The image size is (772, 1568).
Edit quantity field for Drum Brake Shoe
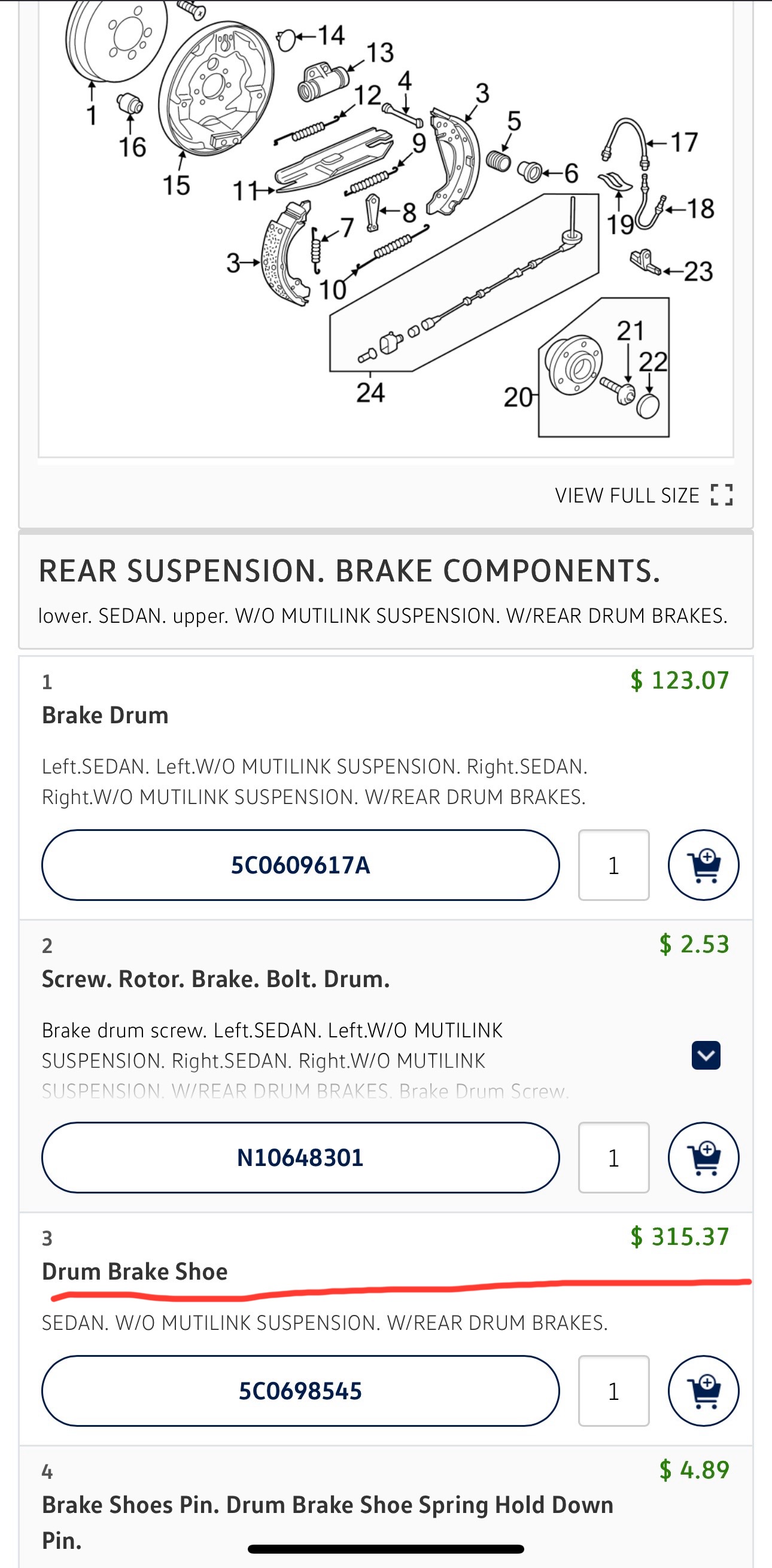613,1391
